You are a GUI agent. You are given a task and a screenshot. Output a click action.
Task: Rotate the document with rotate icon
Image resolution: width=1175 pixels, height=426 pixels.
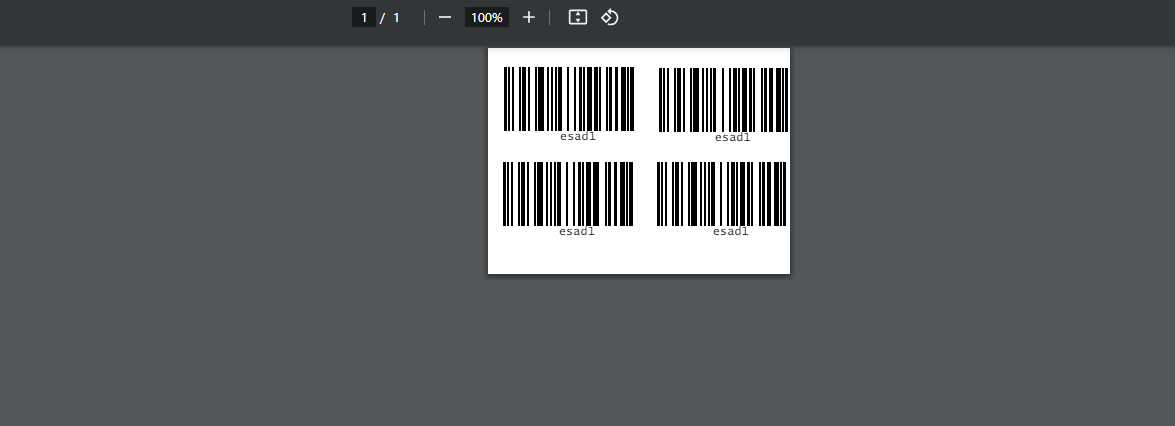[610, 17]
